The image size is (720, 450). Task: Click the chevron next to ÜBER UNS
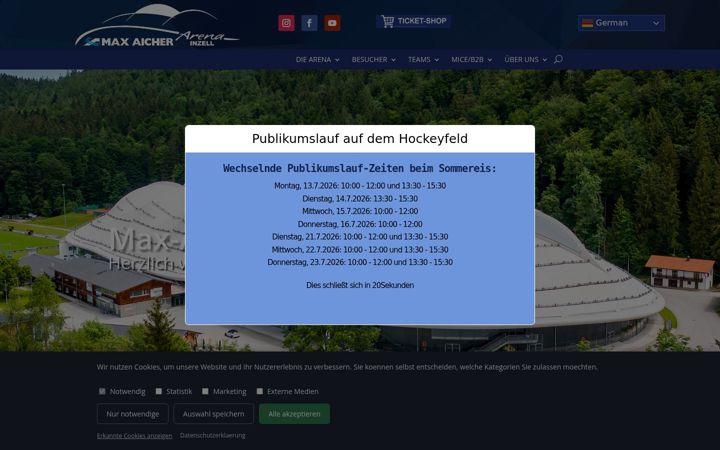pyautogui.click(x=545, y=60)
